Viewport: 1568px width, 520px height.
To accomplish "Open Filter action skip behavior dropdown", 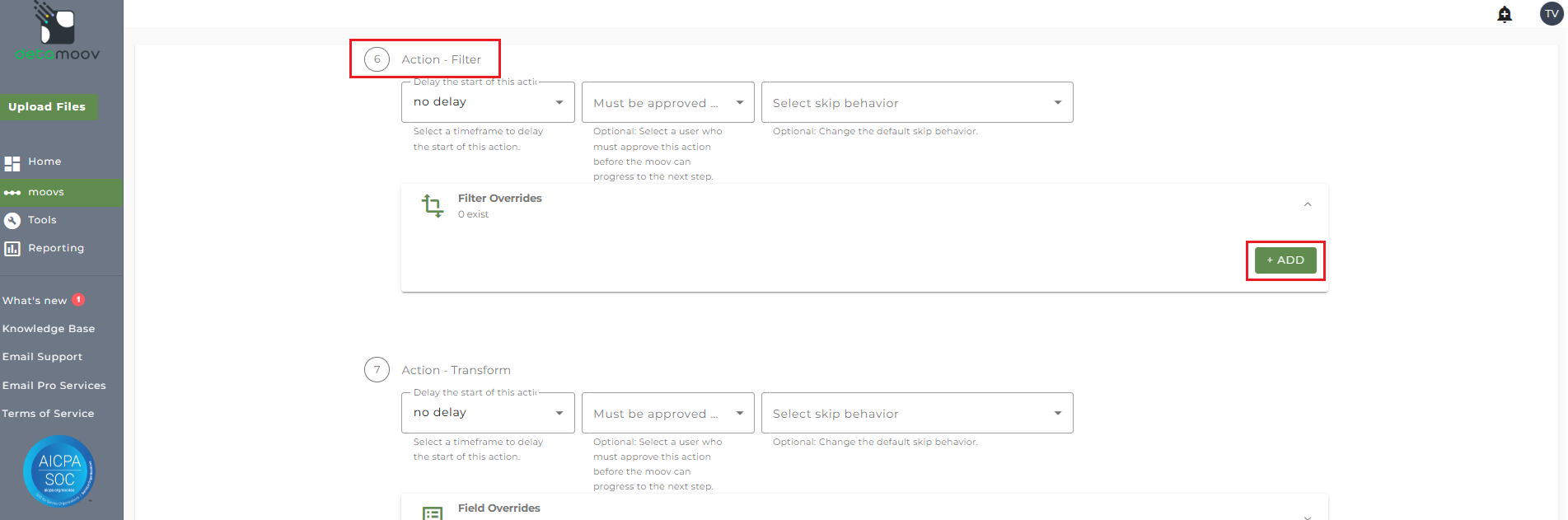I will 916,103.
